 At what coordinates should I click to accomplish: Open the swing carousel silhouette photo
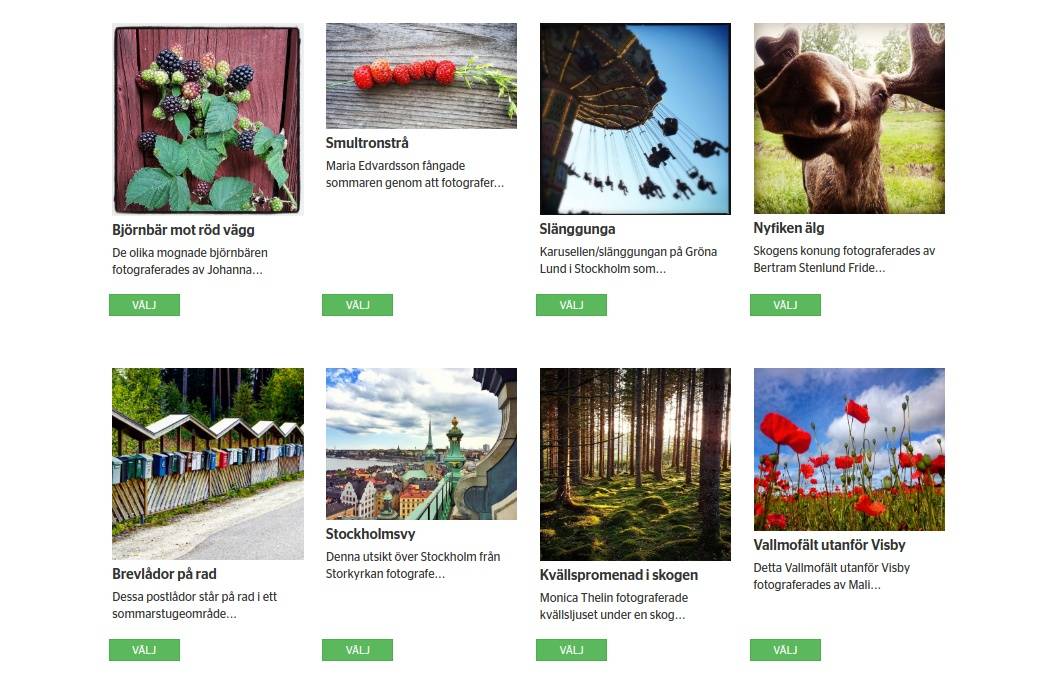tap(635, 118)
